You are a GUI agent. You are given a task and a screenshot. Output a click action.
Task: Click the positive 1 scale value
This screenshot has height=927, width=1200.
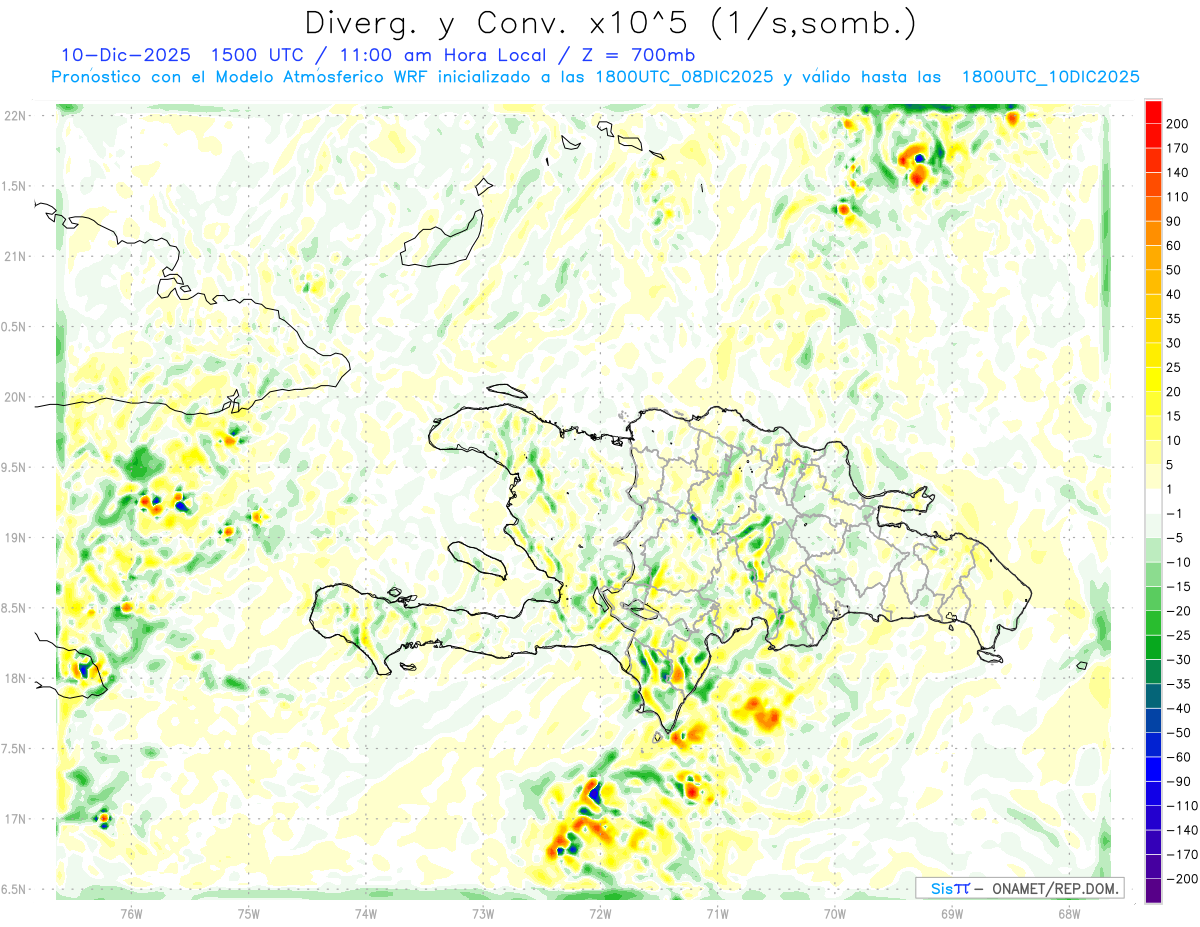1171,489
